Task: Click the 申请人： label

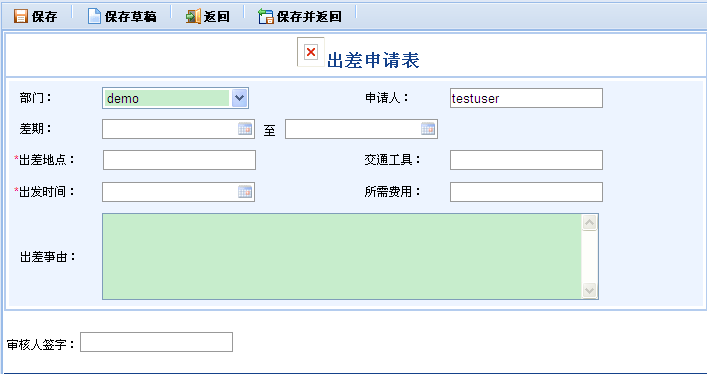Action: pos(387,97)
